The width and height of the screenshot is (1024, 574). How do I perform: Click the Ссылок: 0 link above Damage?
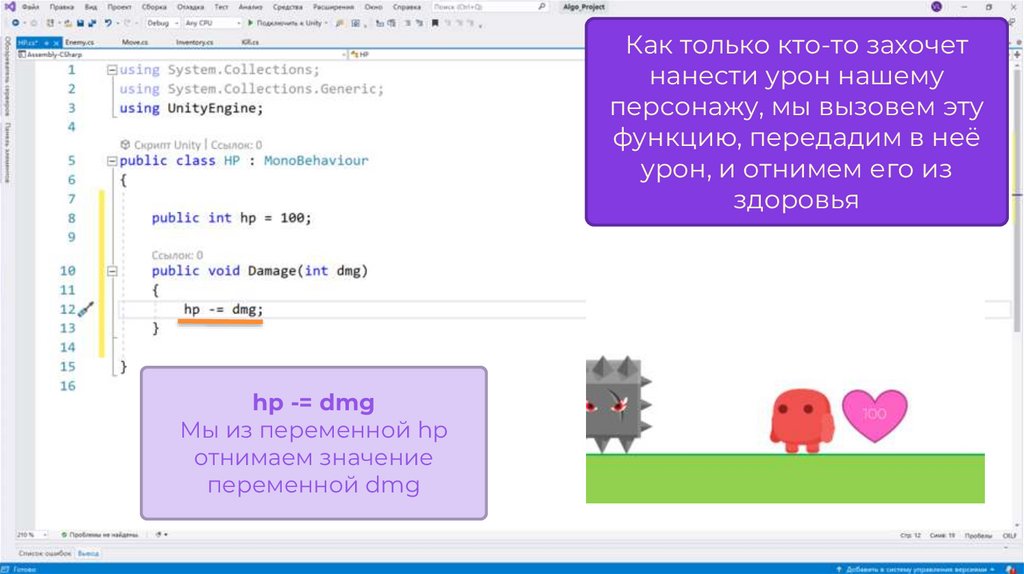[177, 255]
